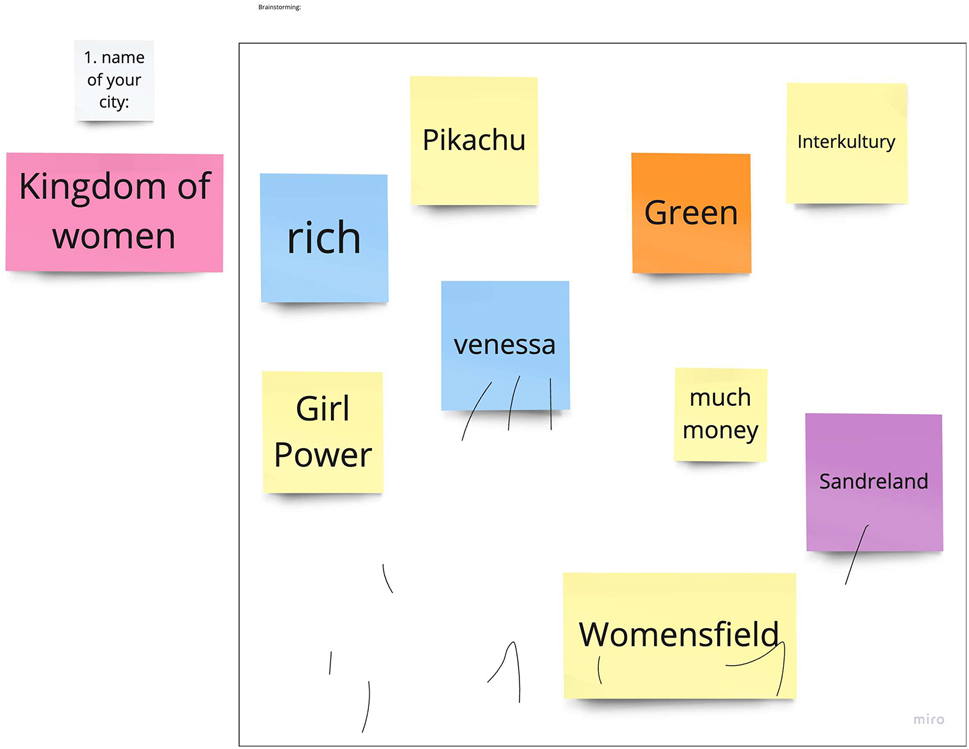This screenshot has width=969, height=749.
Task: Select the Brainstorming frame title
Action: click(279, 7)
